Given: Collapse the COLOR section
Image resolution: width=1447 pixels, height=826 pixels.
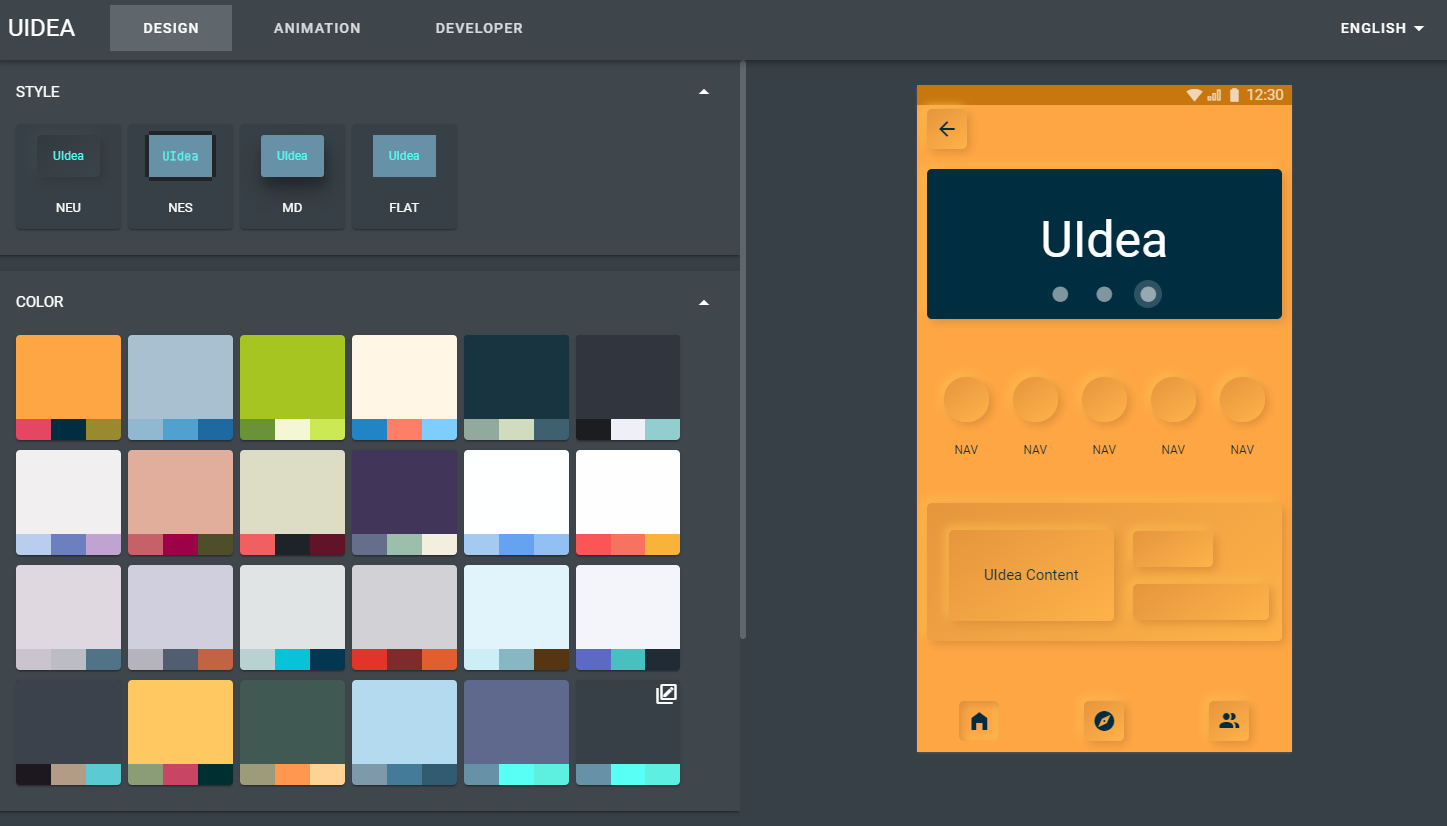Looking at the screenshot, I should 704,302.
